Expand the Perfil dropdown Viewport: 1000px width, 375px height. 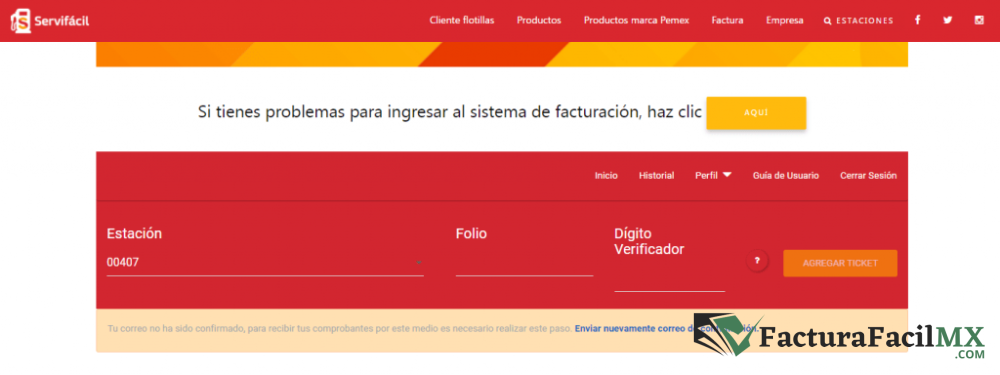[x=713, y=175]
